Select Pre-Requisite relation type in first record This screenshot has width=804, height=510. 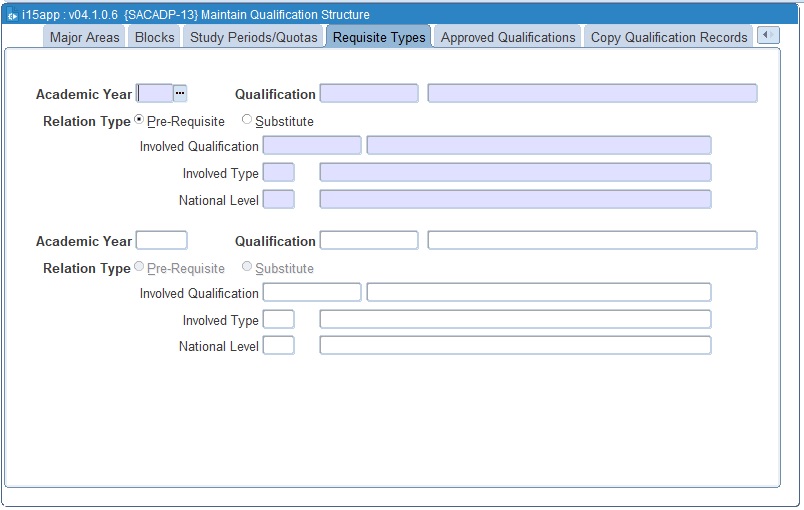(139, 121)
